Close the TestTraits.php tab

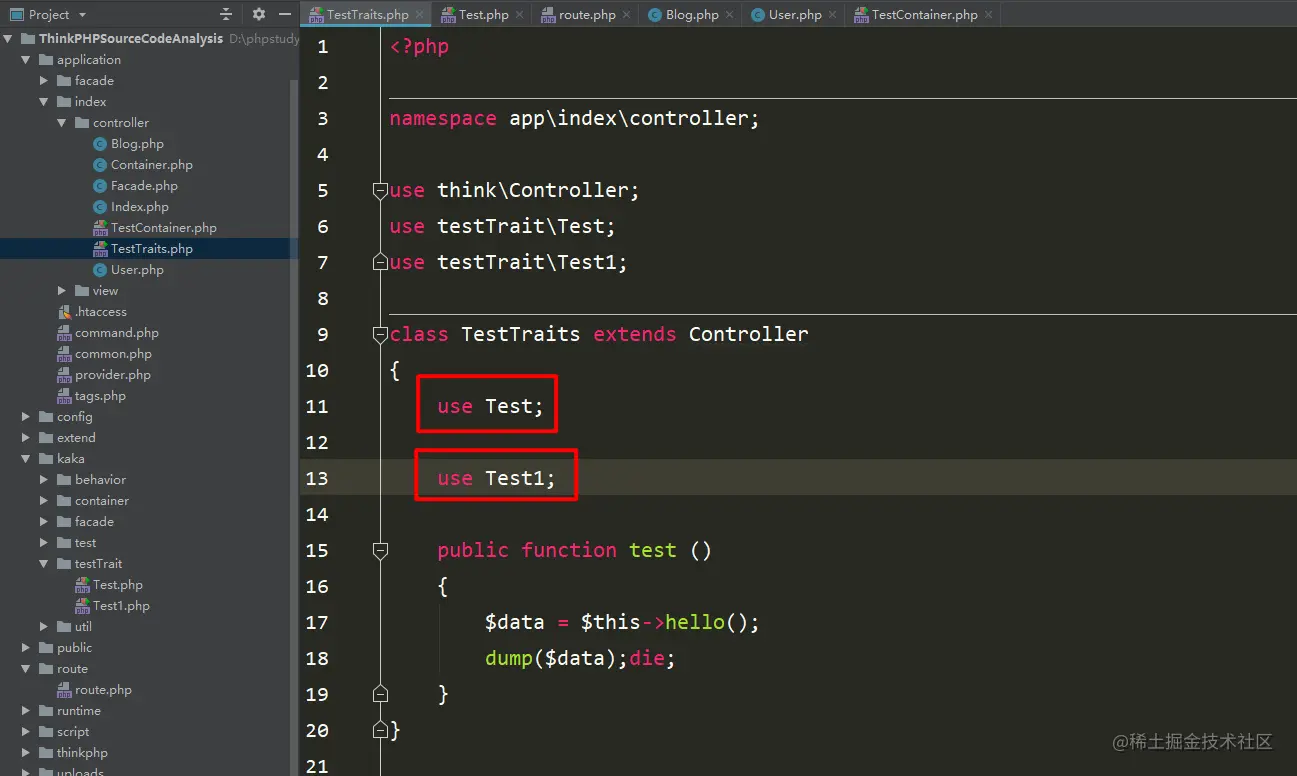[x=421, y=15]
